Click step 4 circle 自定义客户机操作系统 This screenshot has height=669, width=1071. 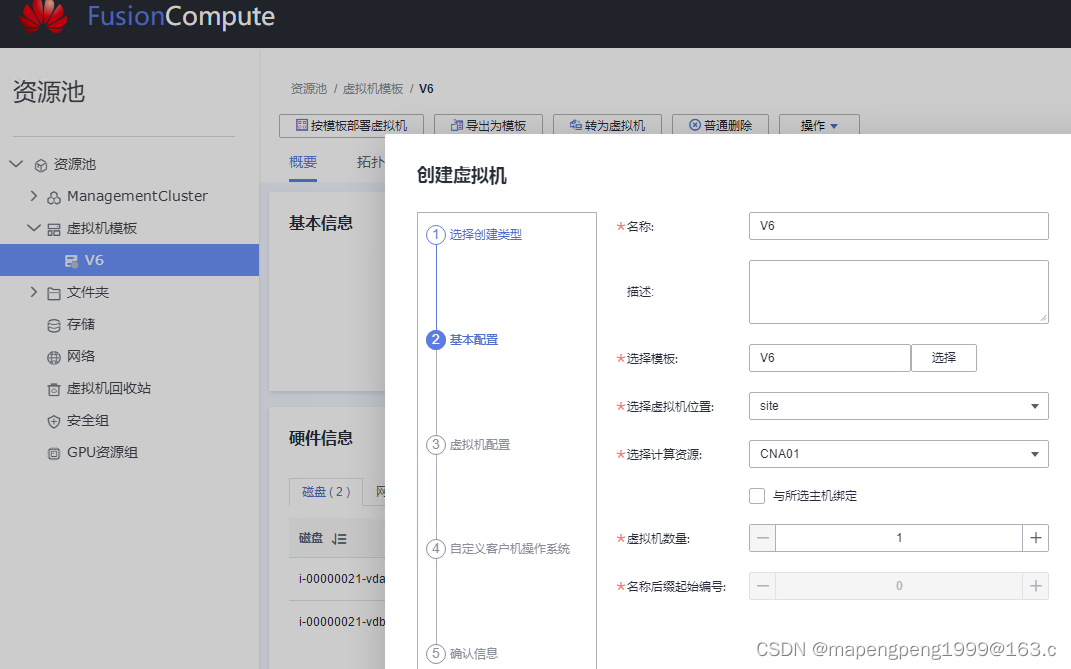(x=436, y=549)
